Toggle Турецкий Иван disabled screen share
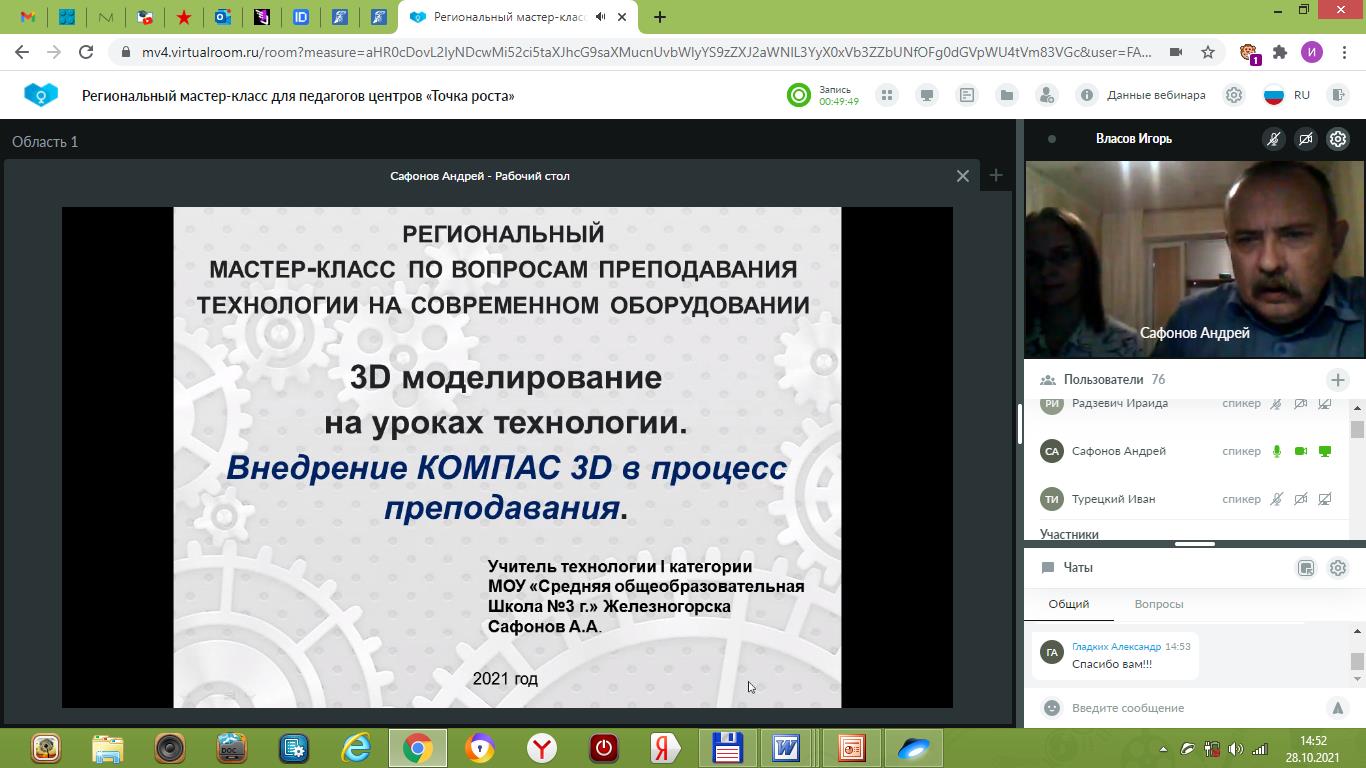This screenshot has width=1366, height=768. pos(1325,499)
